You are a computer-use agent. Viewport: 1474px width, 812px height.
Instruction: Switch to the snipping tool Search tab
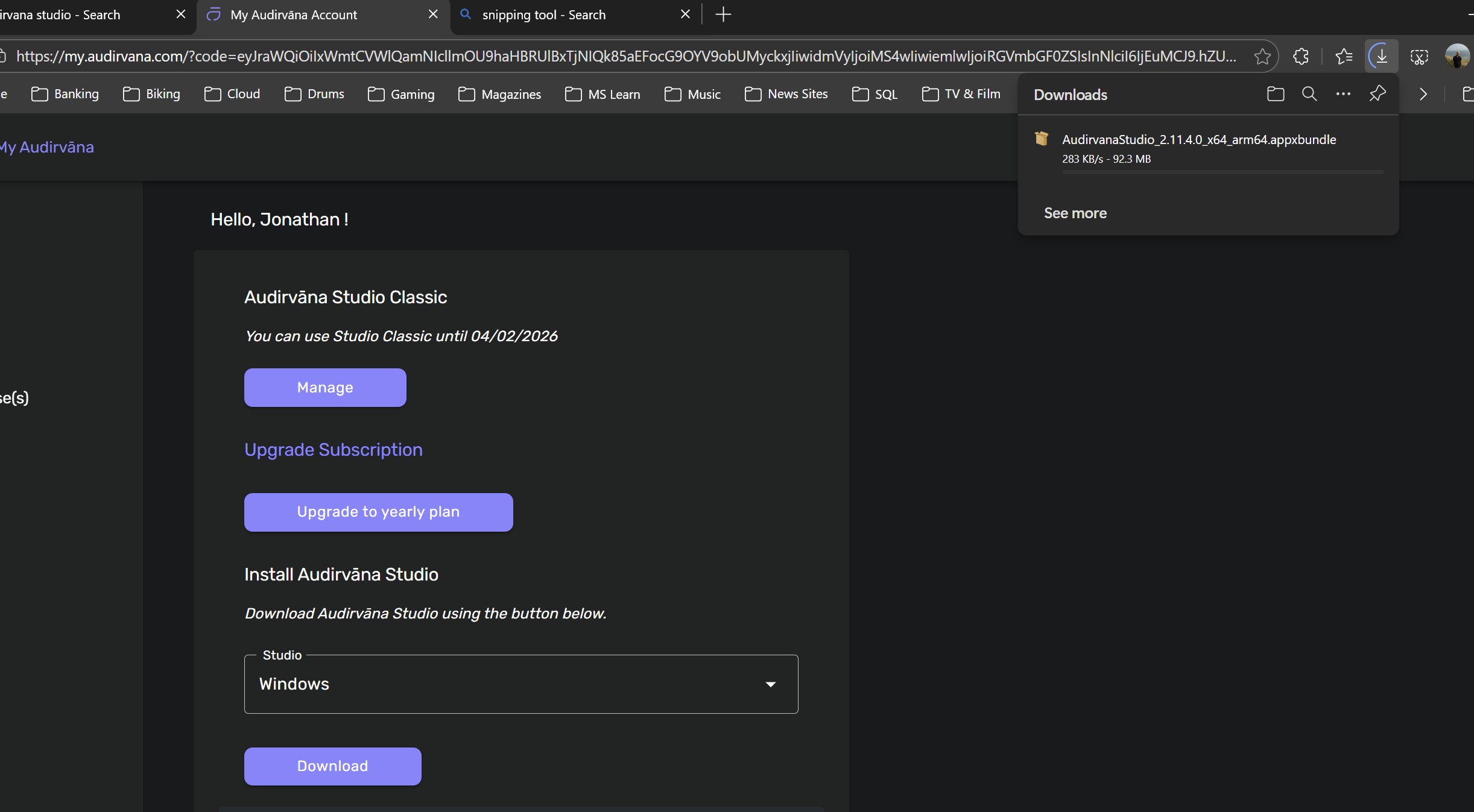pos(543,15)
